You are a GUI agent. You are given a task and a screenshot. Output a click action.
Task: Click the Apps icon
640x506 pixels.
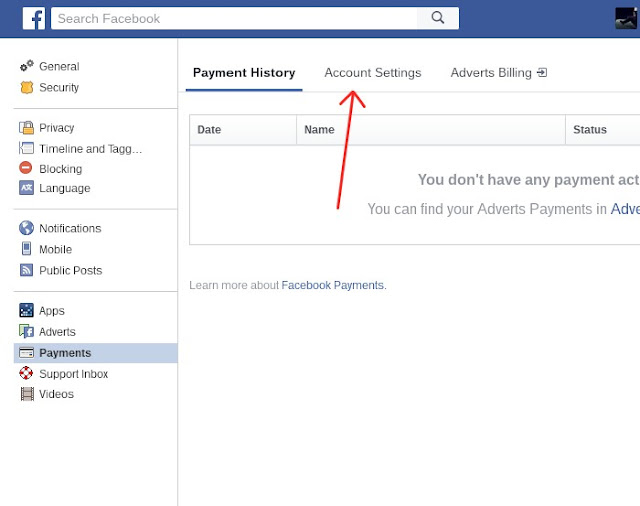point(27,310)
